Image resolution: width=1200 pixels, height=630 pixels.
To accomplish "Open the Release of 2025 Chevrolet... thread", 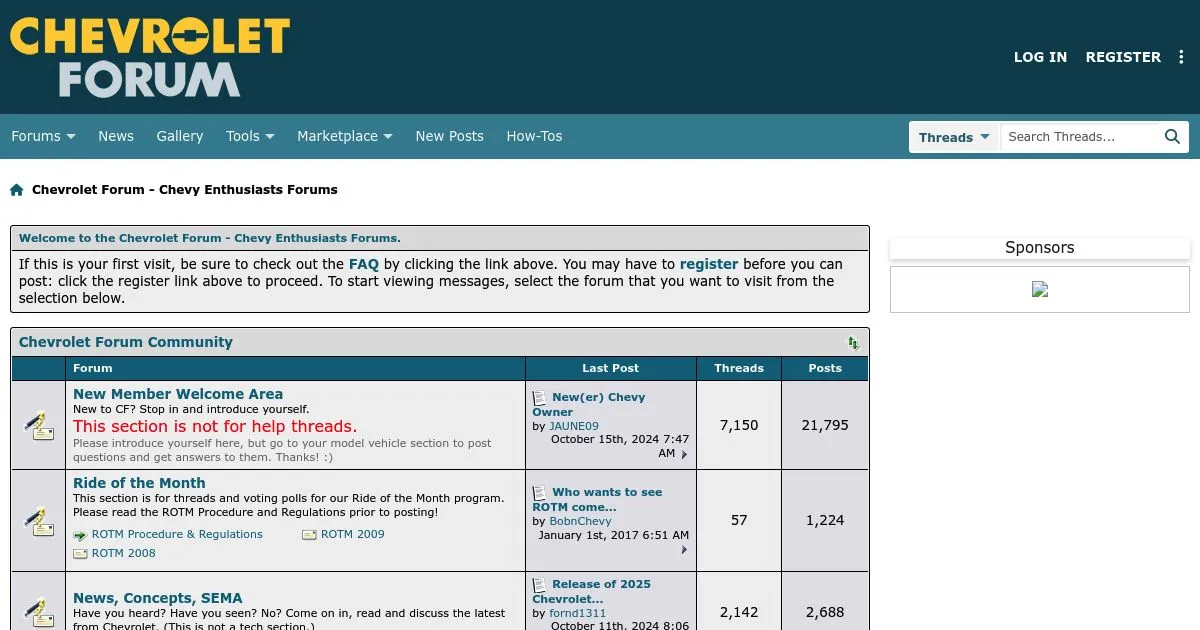I will (x=592, y=591).
